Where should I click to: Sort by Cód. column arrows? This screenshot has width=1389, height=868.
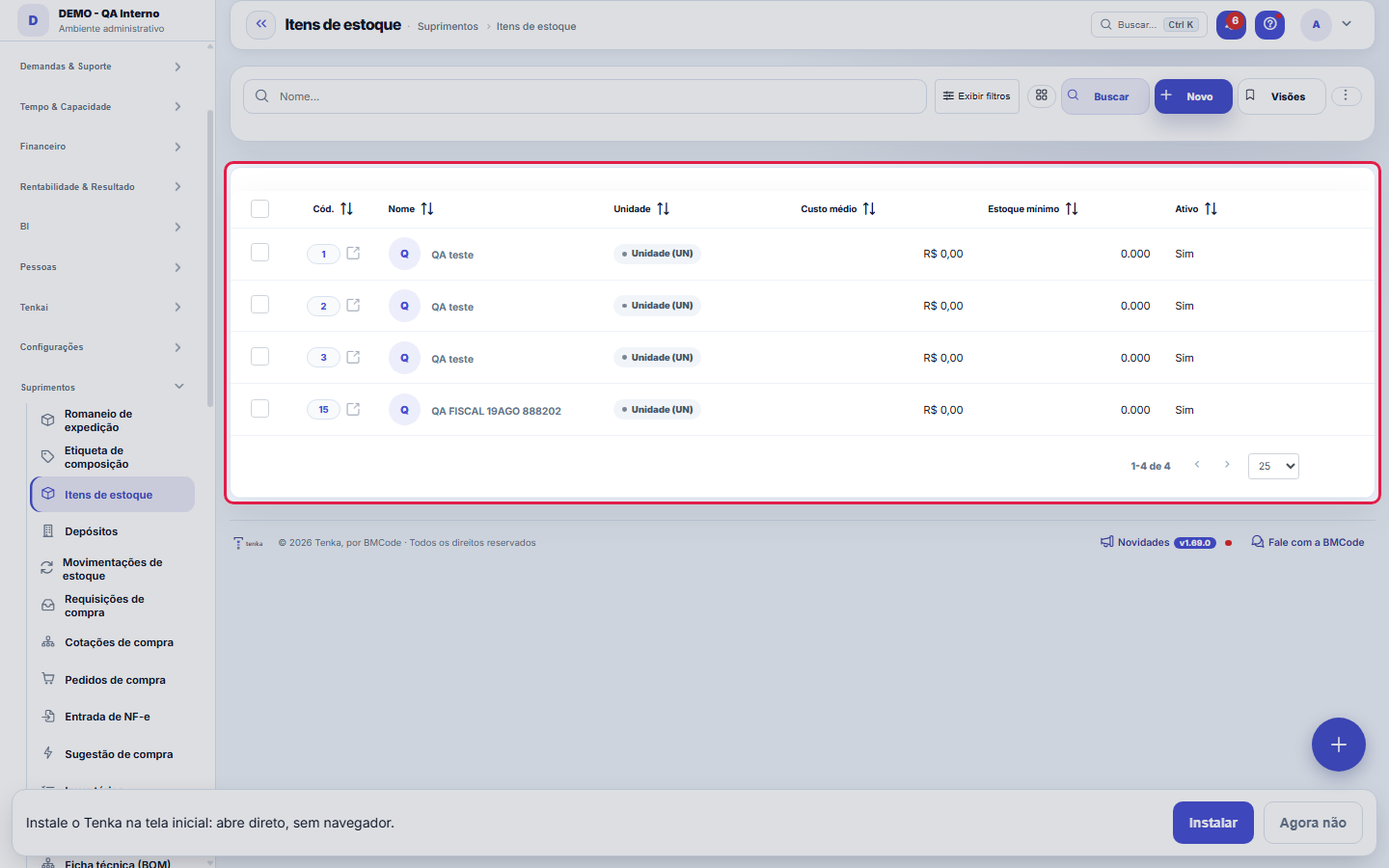click(x=347, y=209)
